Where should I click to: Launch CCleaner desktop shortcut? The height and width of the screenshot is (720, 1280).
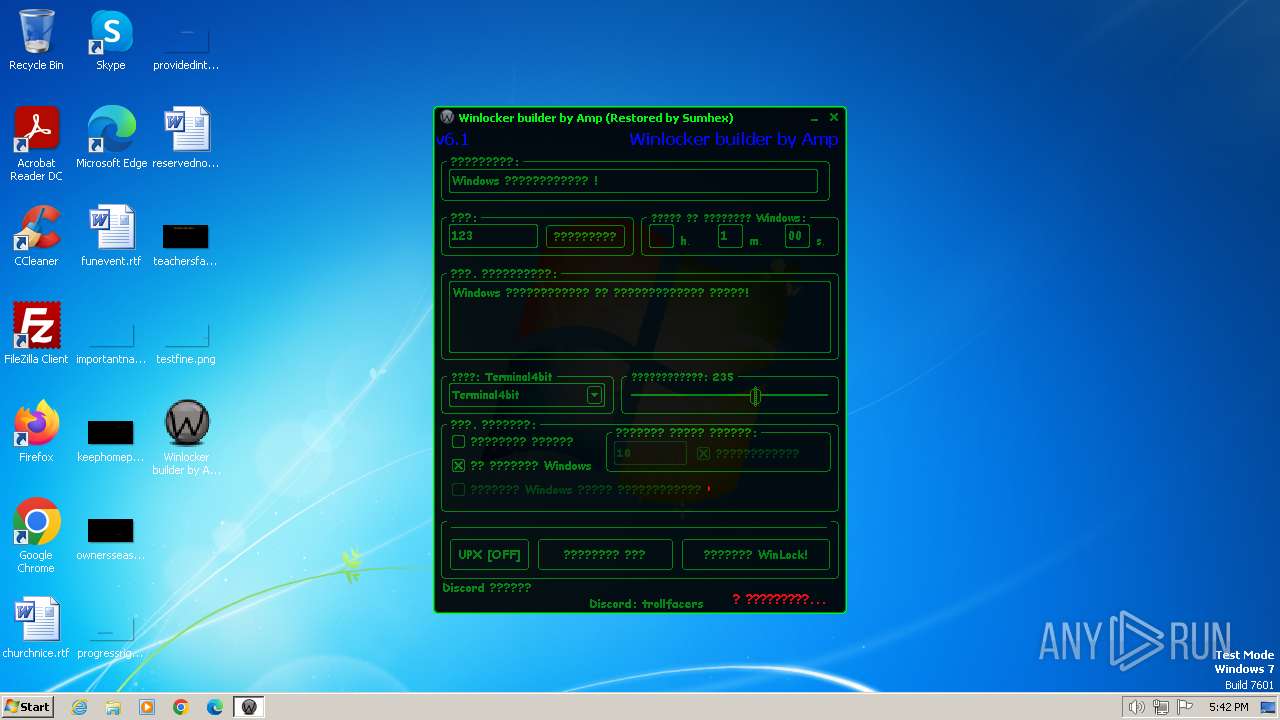[36, 236]
